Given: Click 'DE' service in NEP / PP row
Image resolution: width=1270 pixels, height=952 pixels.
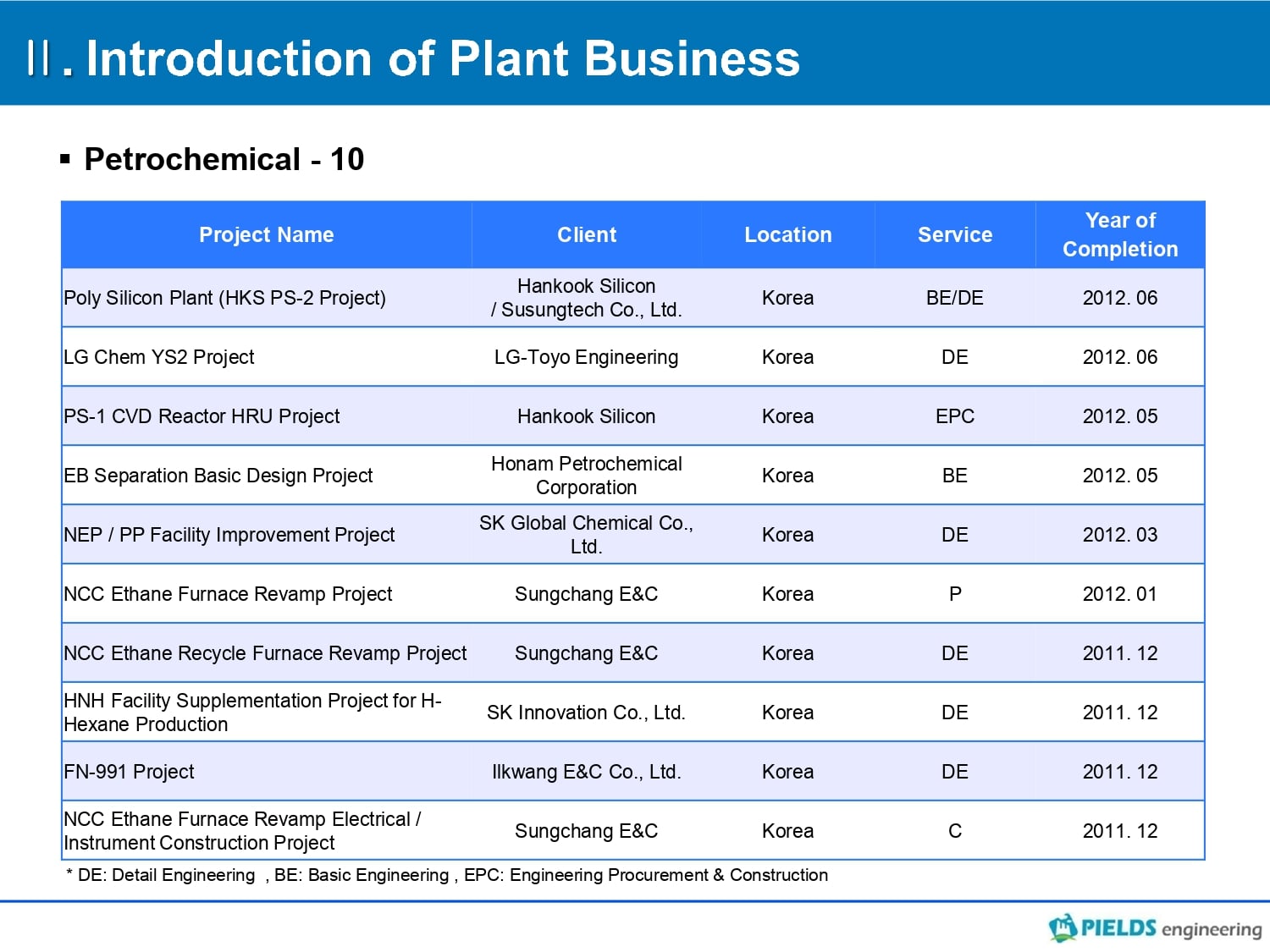Looking at the screenshot, I should coord(955,535).
